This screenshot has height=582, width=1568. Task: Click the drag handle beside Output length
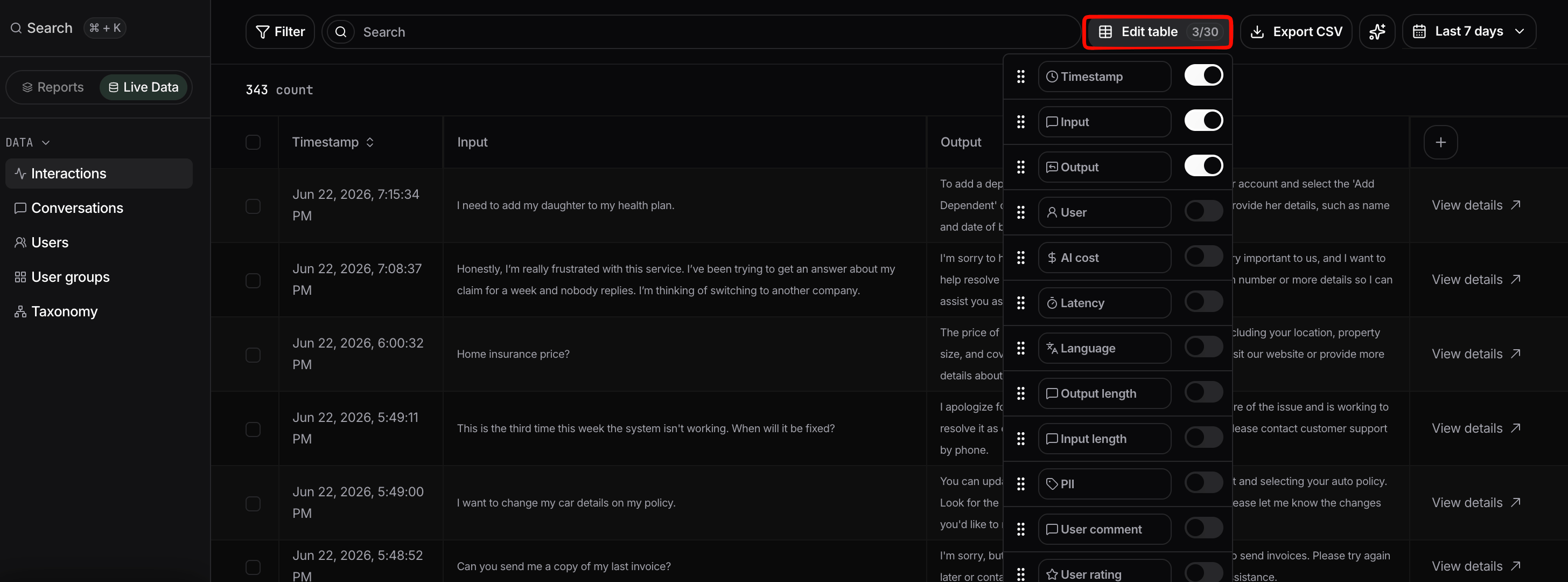point(1021,394)
